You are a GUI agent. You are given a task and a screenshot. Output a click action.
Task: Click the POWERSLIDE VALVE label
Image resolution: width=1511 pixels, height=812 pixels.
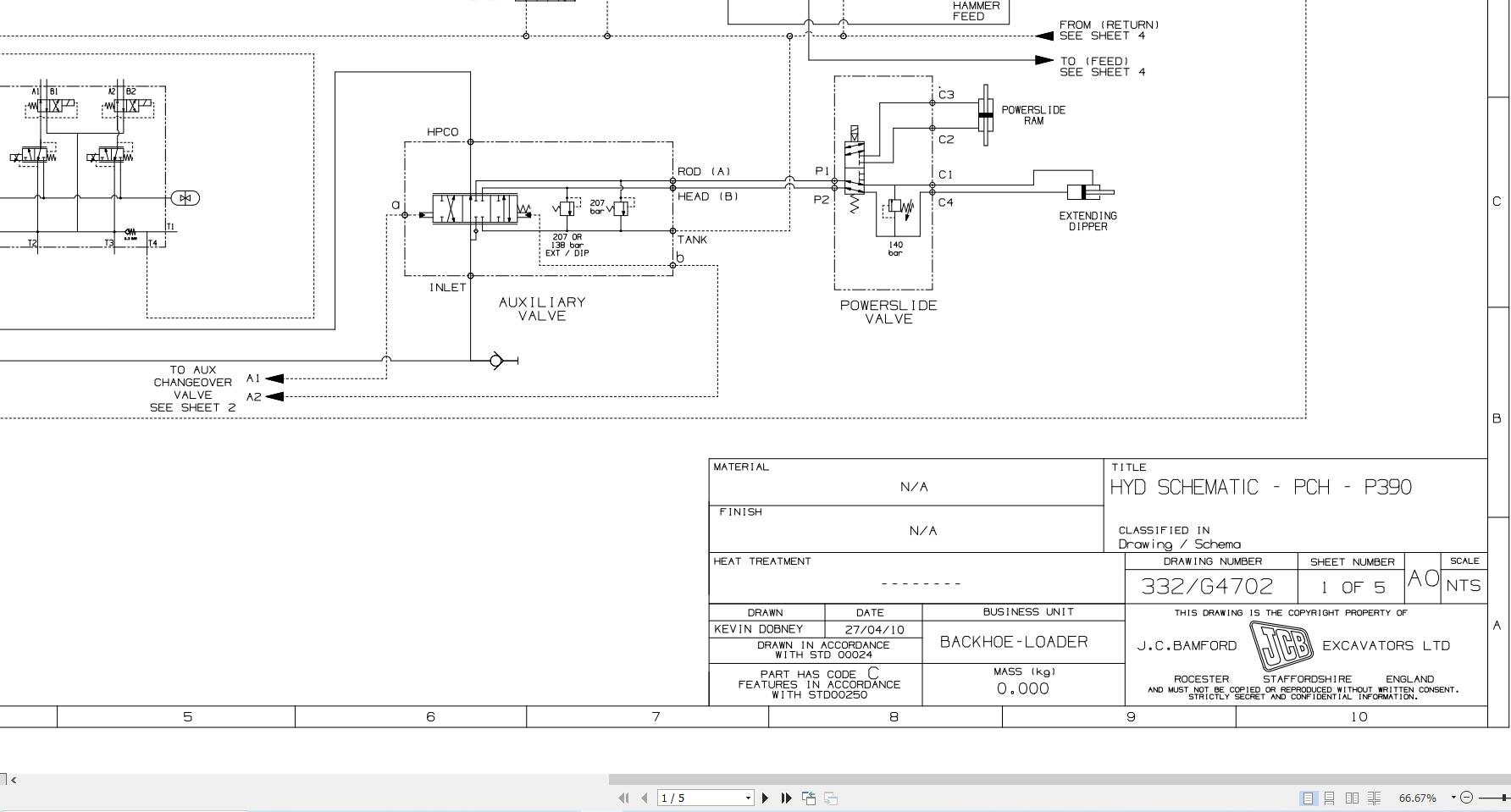pyautogui.click(x=888, y=312)
